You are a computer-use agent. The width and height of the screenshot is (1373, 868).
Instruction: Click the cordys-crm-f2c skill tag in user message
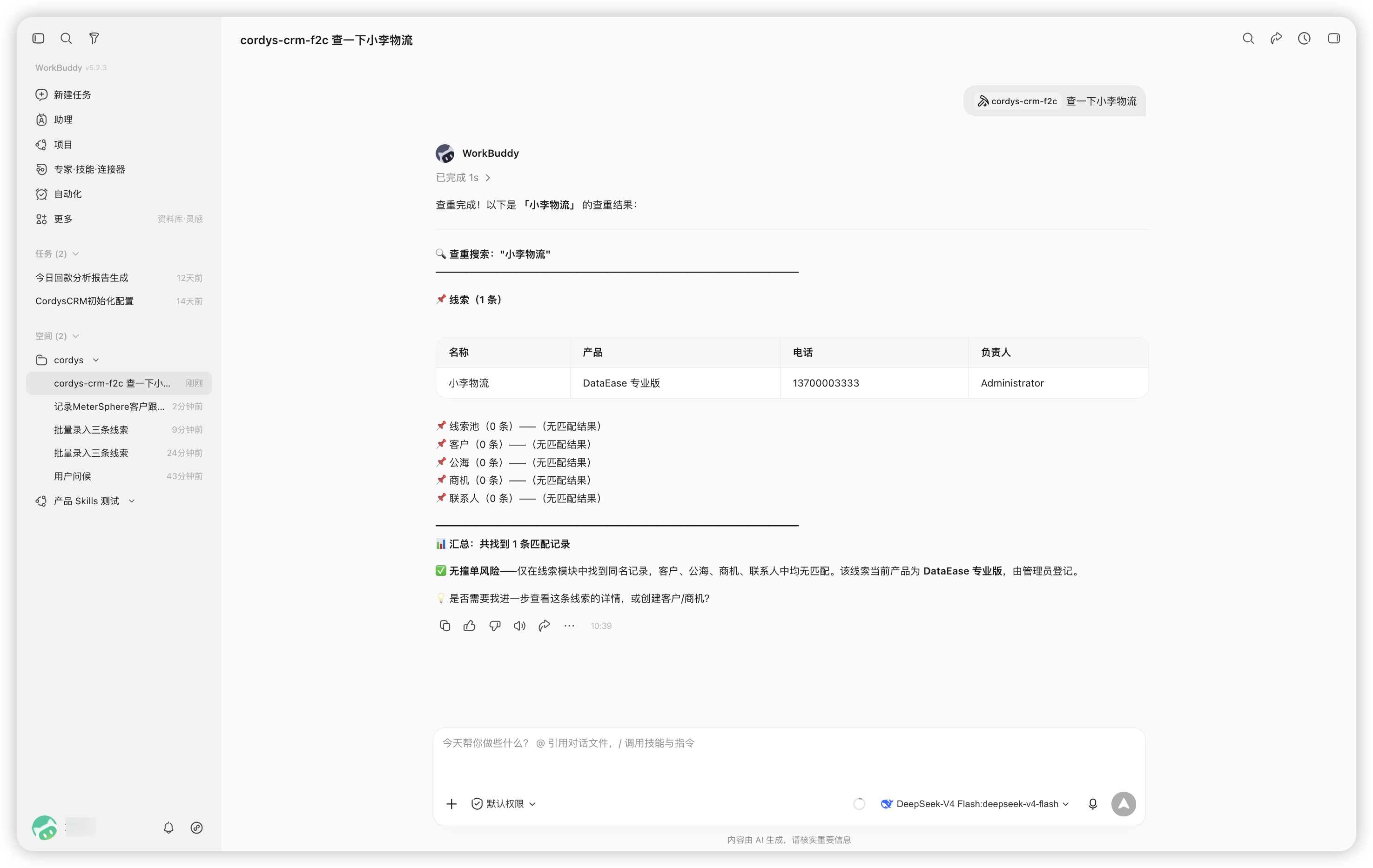click(x=1018, y=101)
